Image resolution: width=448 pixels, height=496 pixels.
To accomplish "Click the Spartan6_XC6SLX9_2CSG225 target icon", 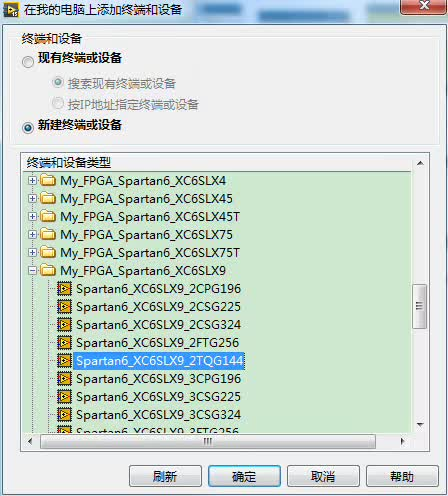I will tap(64, 307).
